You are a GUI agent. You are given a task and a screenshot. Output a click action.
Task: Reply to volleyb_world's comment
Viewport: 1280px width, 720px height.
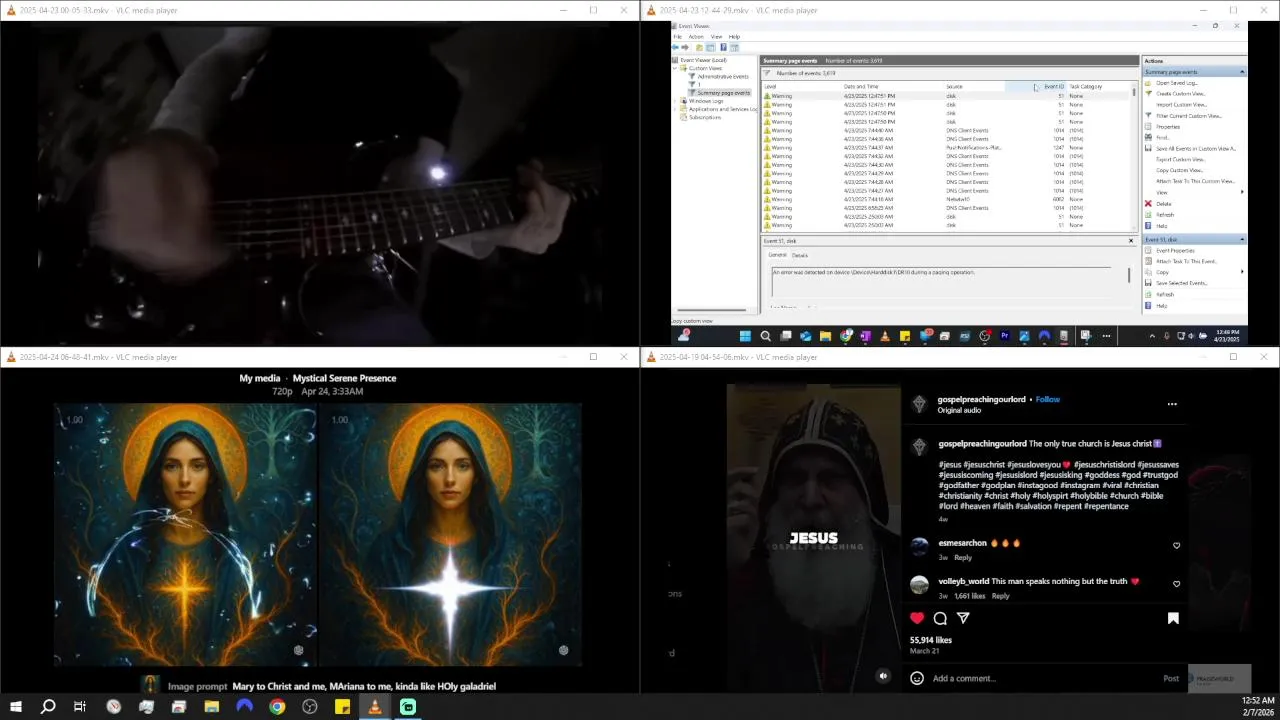click(1000, 596)
